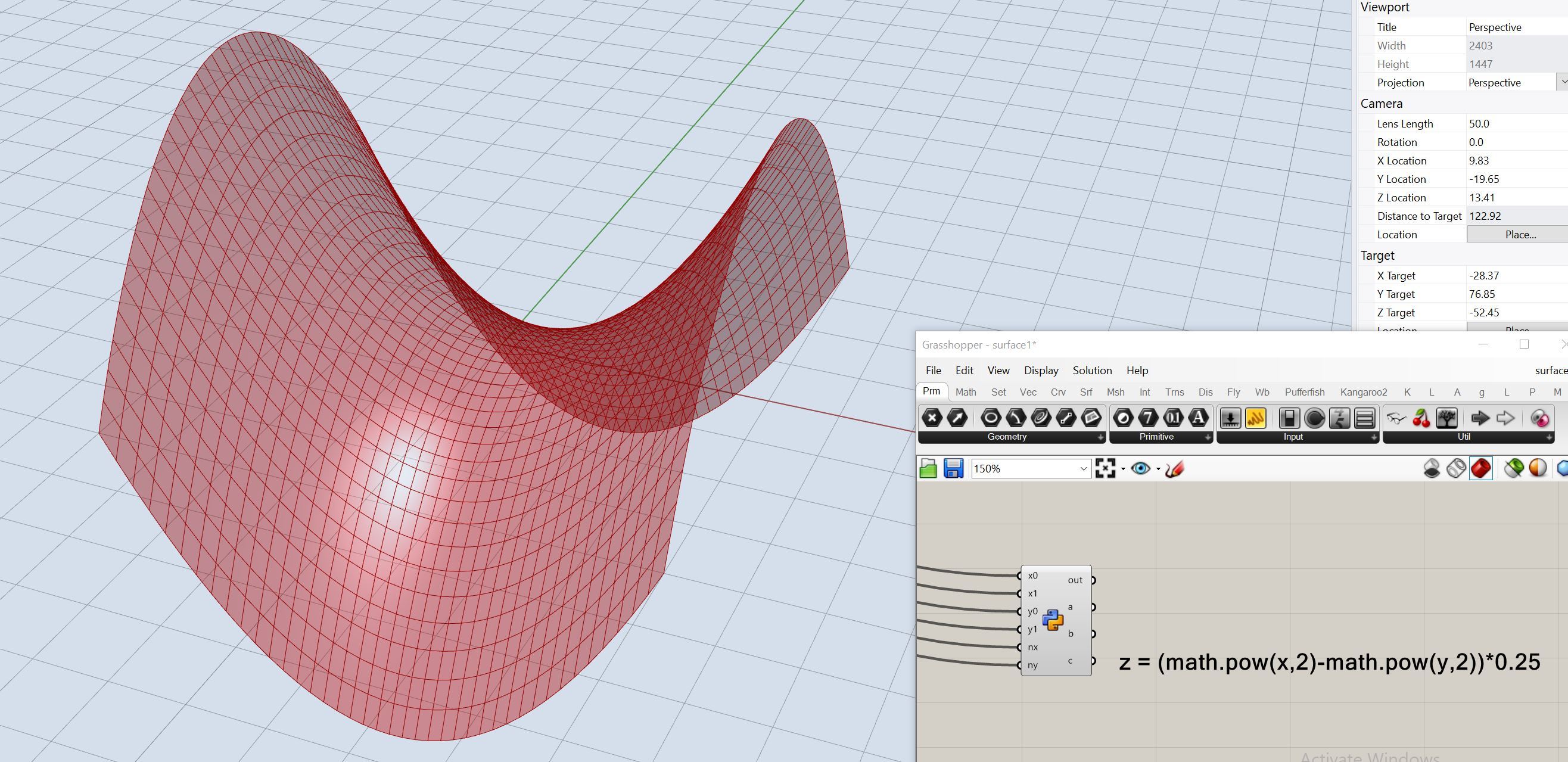Click the 'surface' document name label
The height and width of the screenshot is (762, 1568).
tap(1551, 370)
